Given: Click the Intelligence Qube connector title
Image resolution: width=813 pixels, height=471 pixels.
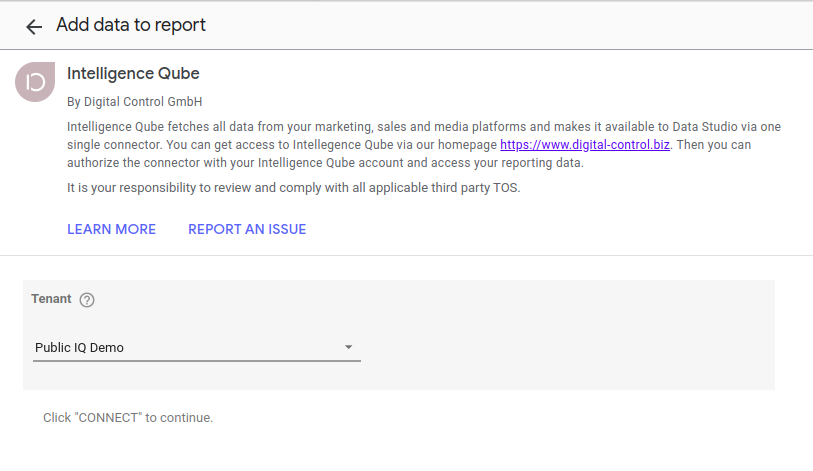Looking at the screenshot, I should 133,73.
